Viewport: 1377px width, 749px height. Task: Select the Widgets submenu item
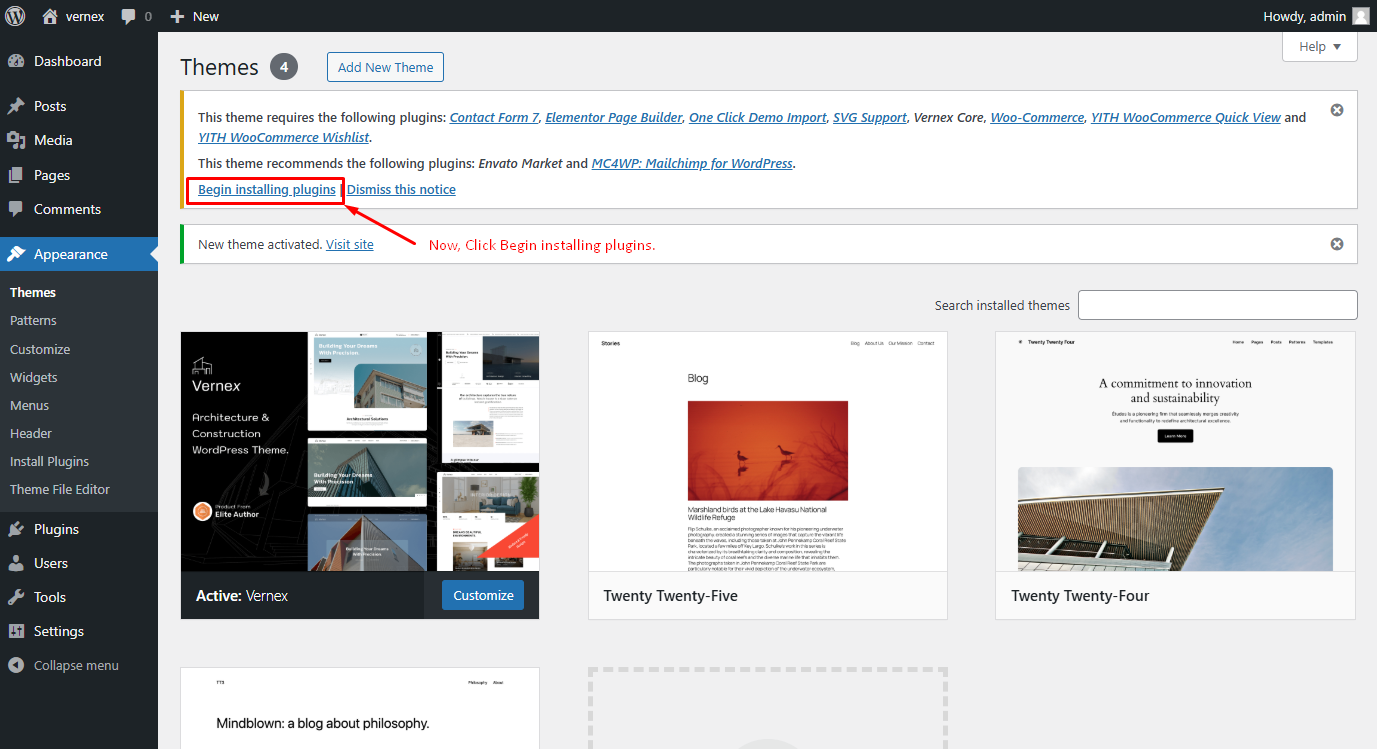(34, 377)
